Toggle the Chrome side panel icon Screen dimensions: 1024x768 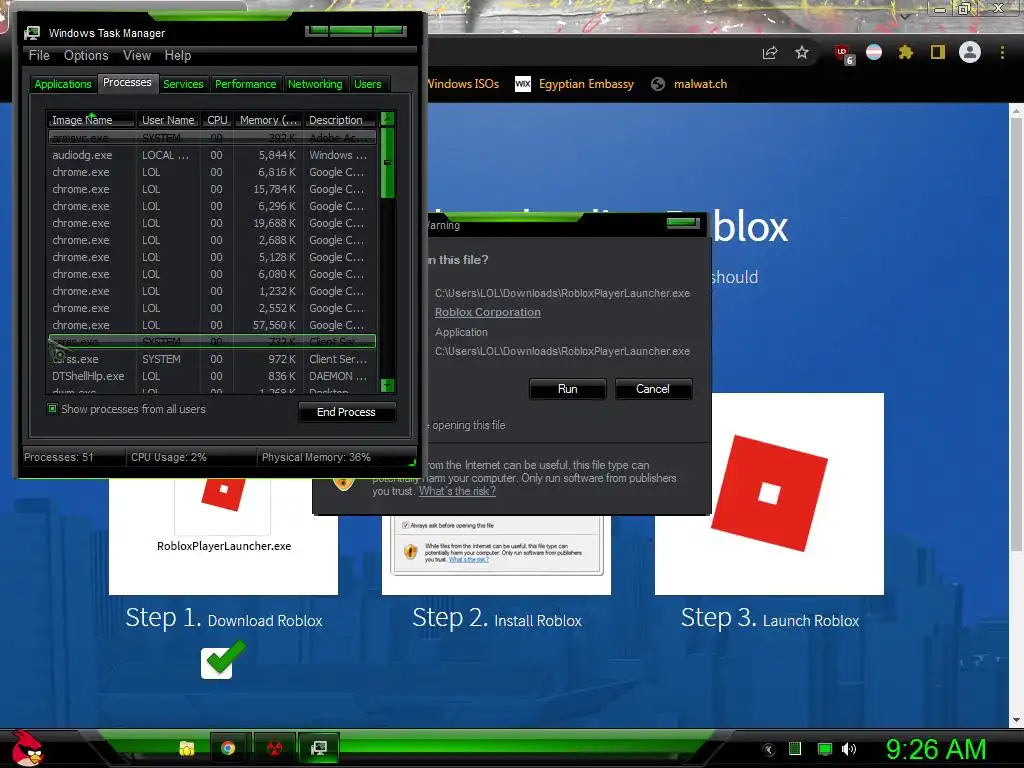(x=938, y=52)
